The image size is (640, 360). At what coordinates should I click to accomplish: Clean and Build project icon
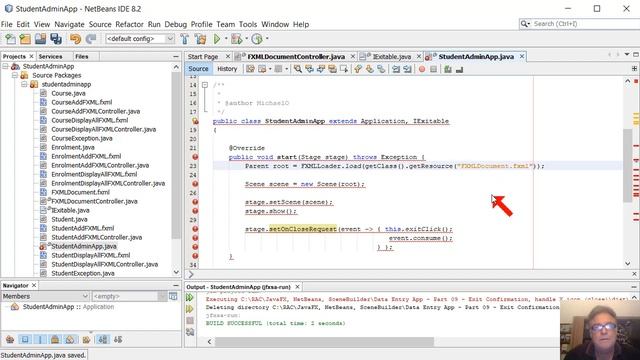tap(200, 39)
